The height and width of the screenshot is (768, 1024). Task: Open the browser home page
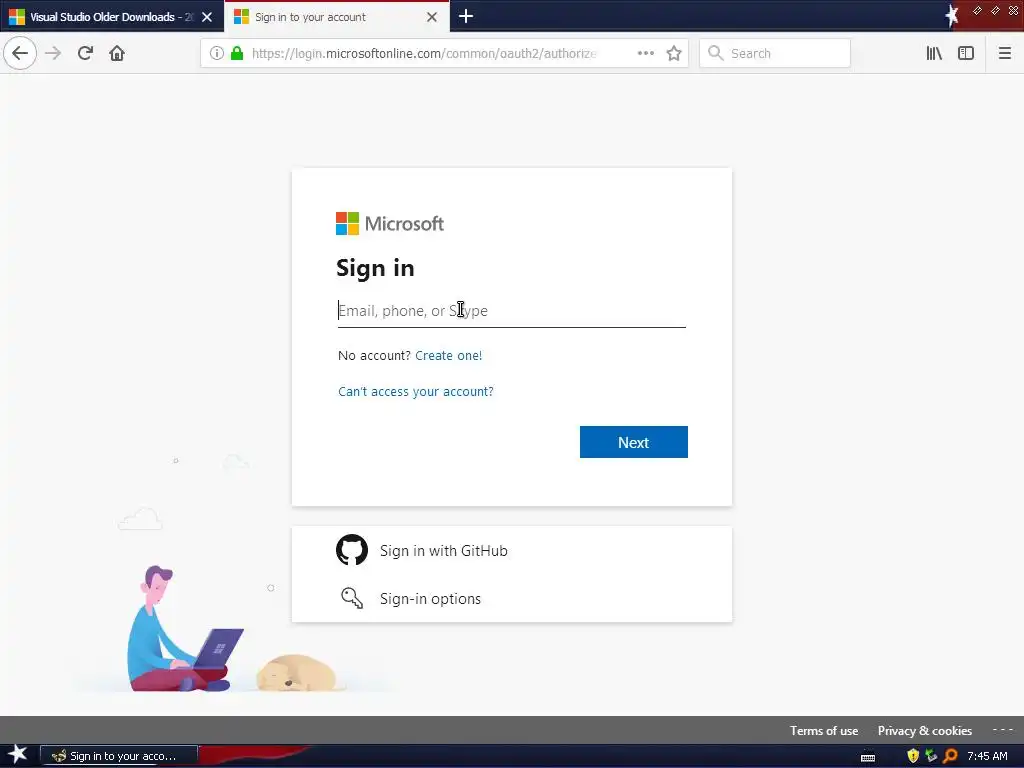[117, 53]
